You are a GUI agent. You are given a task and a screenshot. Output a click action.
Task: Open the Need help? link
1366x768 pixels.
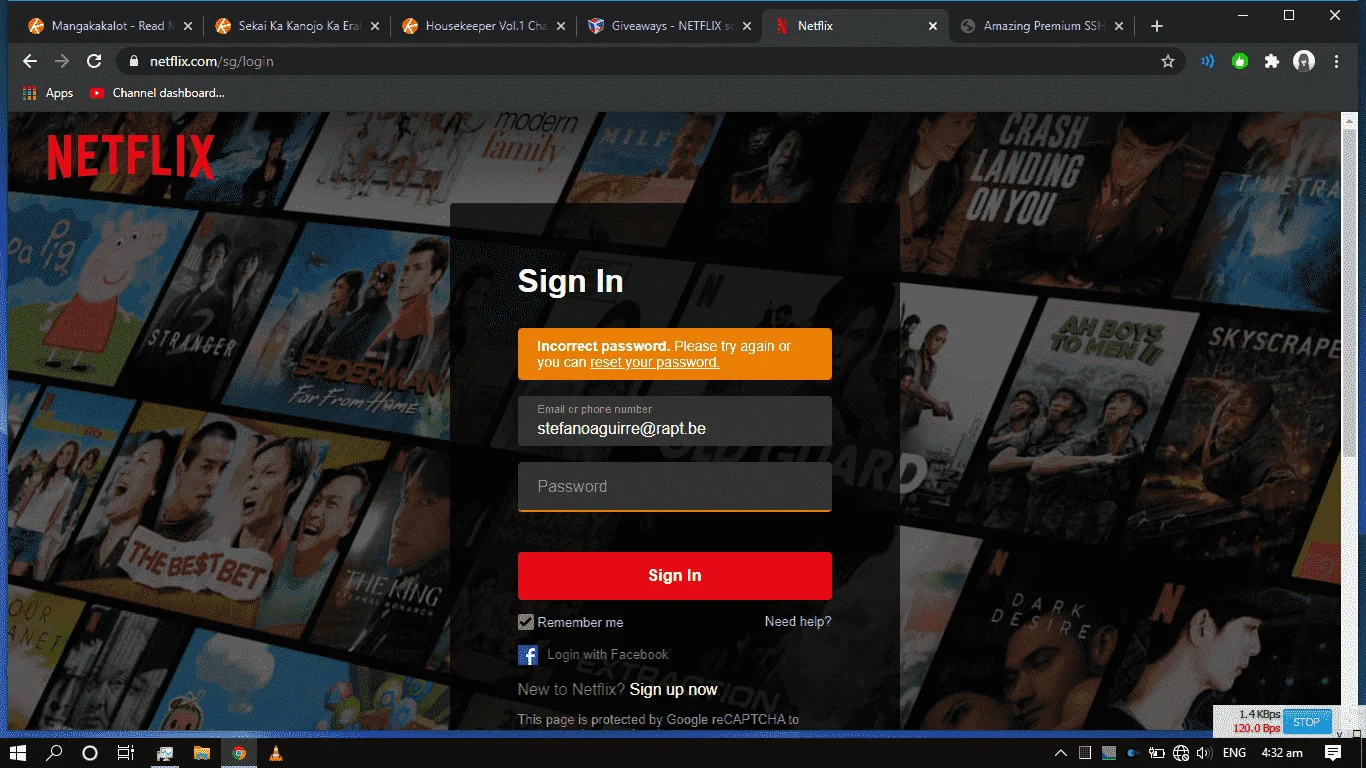798,621
